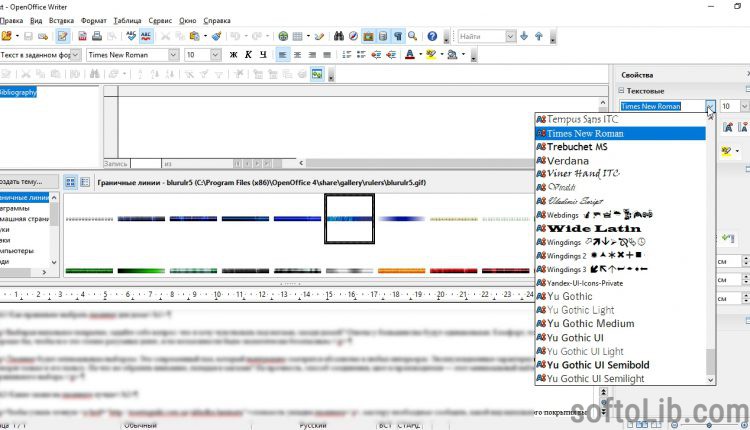
Task: Apply yellow highlighting marker color
Action: [431, 55]
